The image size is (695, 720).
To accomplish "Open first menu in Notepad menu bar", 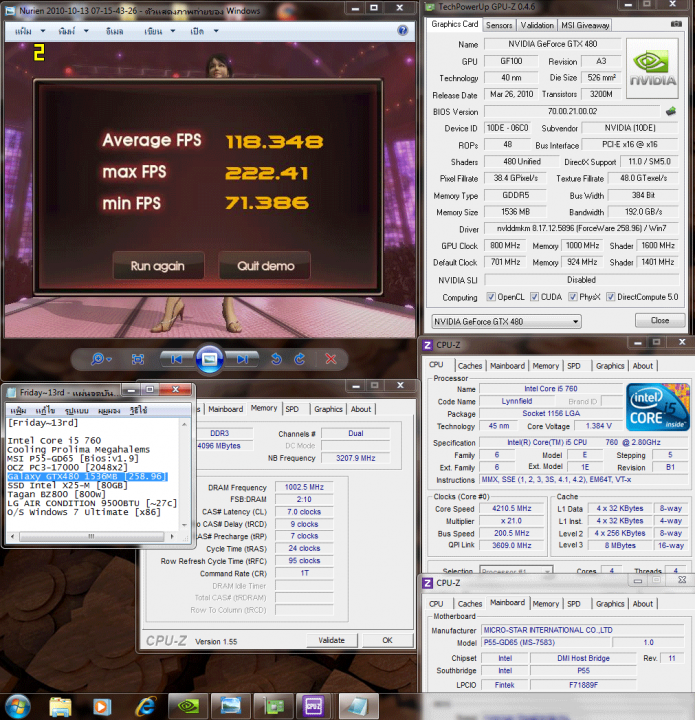I will tap(18, 410).
